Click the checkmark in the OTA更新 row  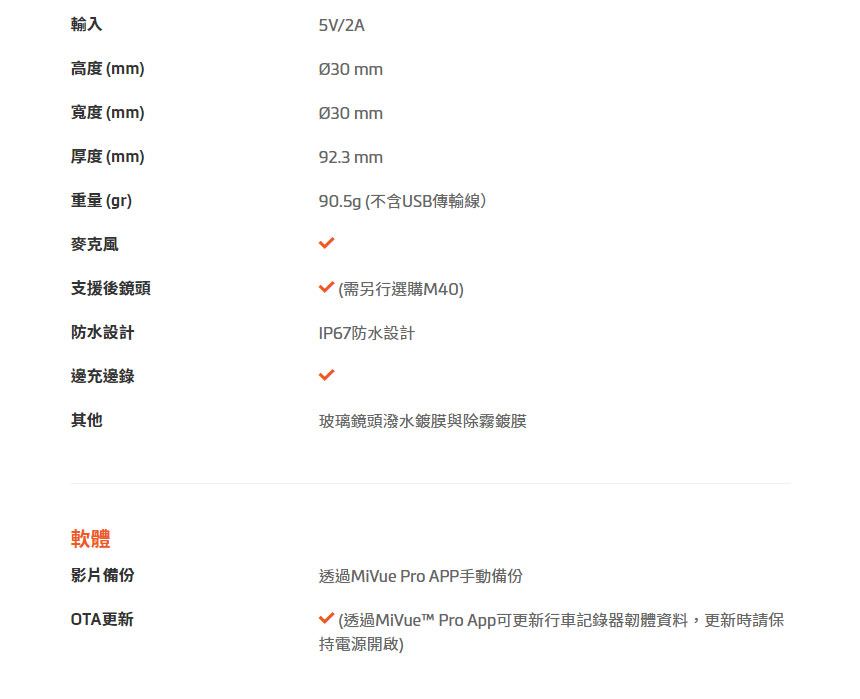(x=326, y=619)
